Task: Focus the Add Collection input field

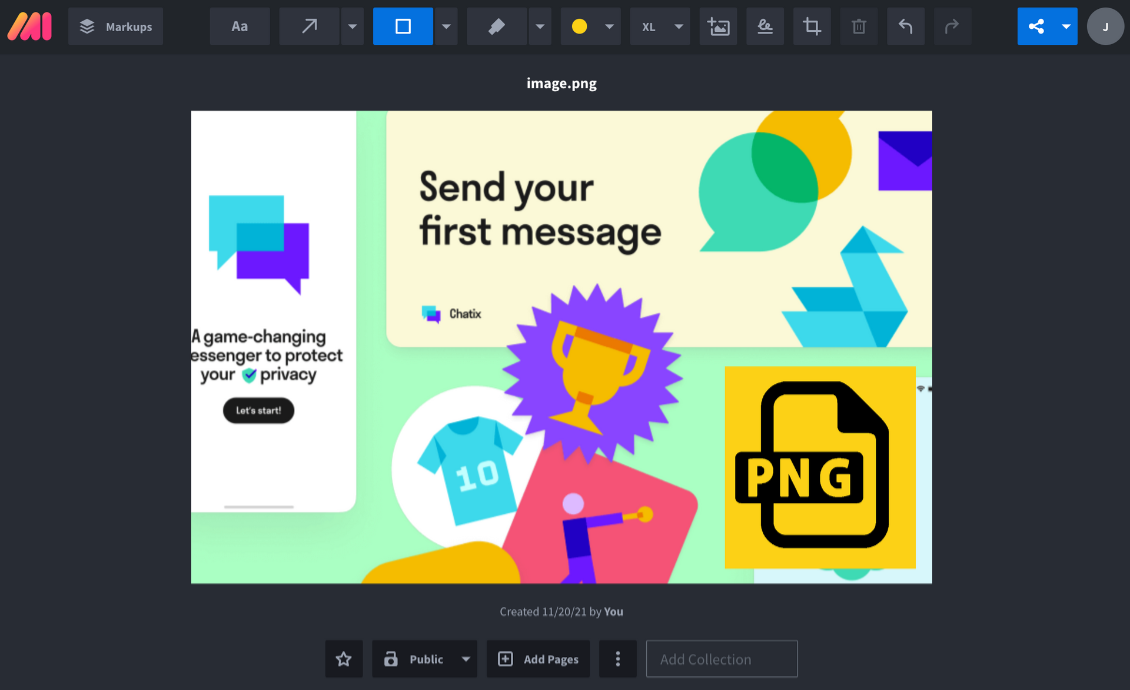Action: click(722, 659)
